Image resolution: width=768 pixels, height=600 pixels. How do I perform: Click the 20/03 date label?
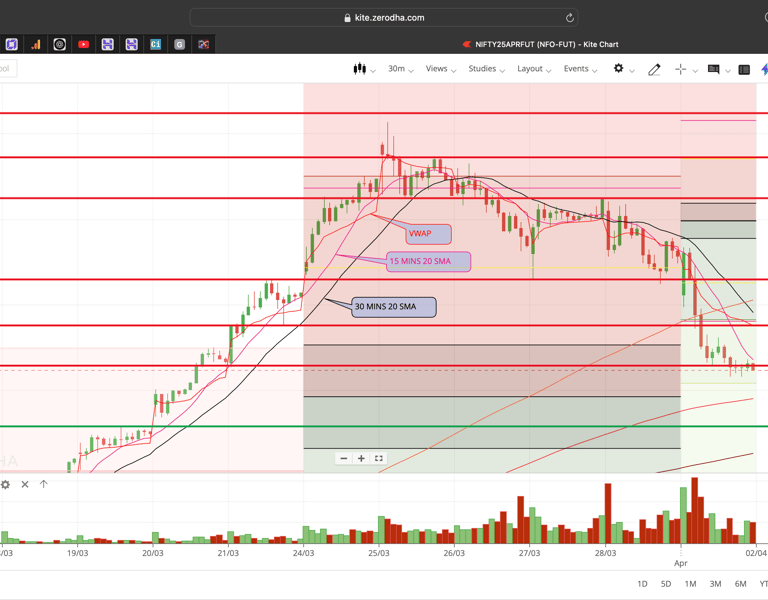coord(153,553)
